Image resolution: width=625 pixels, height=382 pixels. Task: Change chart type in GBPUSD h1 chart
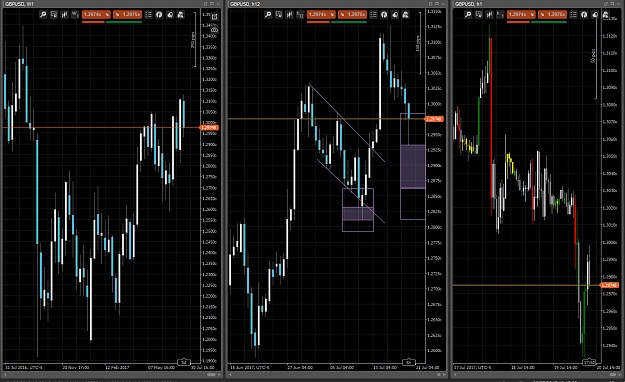(x=490, y=15)
